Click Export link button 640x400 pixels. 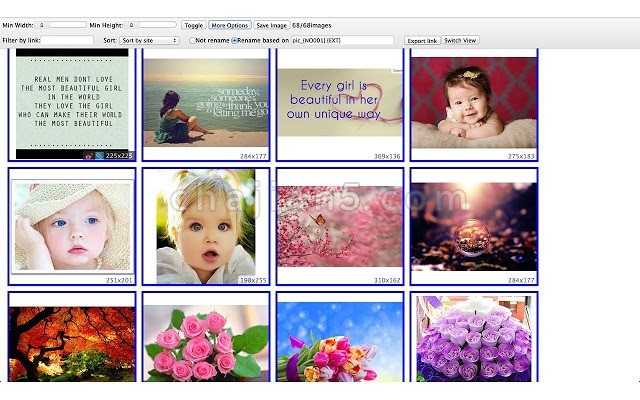pyautogui.click(x=422, y=40)
